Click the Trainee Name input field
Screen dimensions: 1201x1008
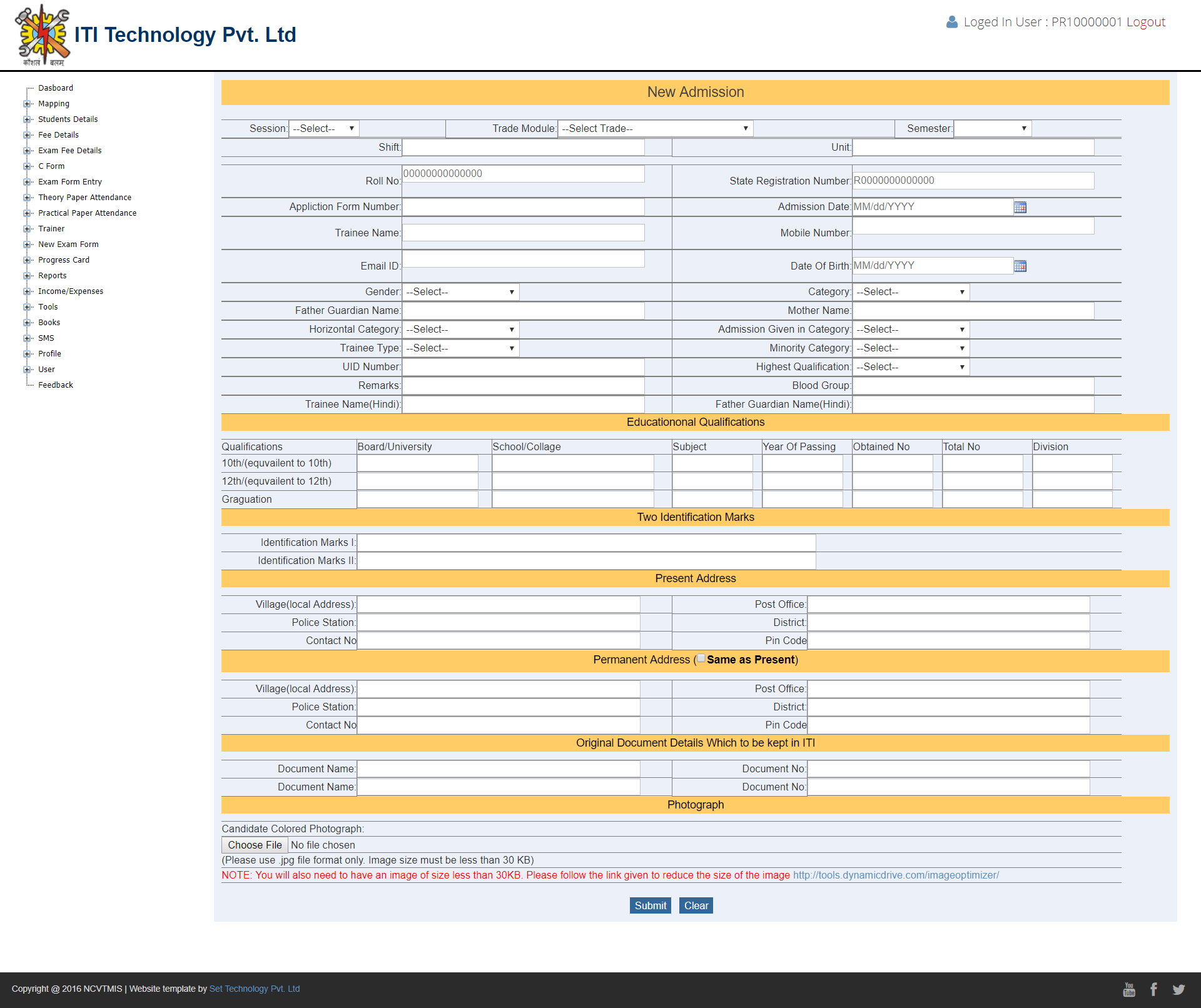click(x=523, y=233)
